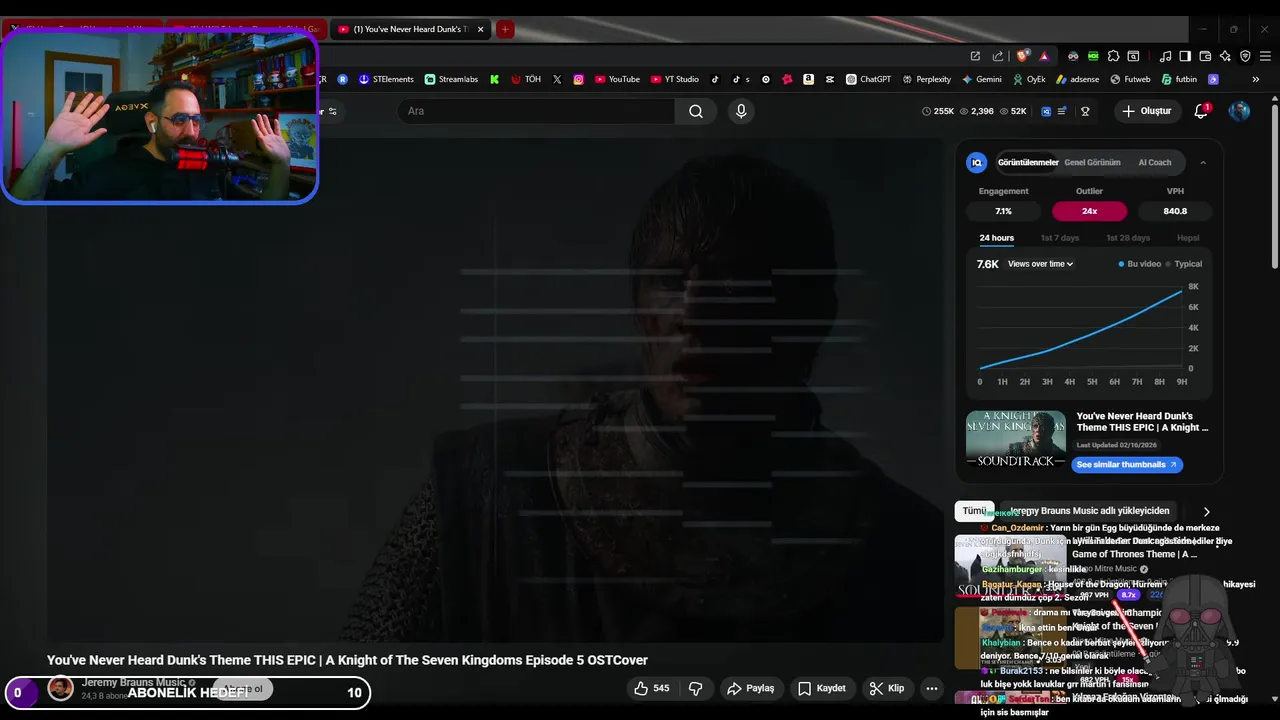Viewport: 1280px width, 720px height.
Task: Open the Streamlabs bookmark
Action: click(x=451, y=79)
